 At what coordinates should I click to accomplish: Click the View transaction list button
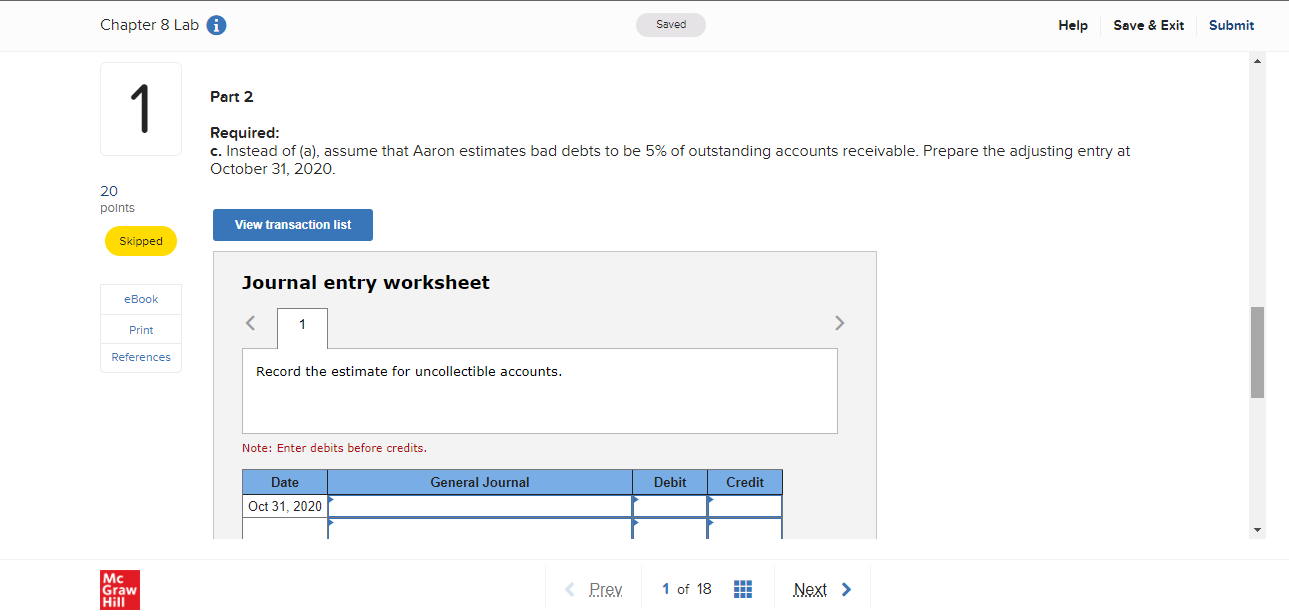[x=292, y=224]
